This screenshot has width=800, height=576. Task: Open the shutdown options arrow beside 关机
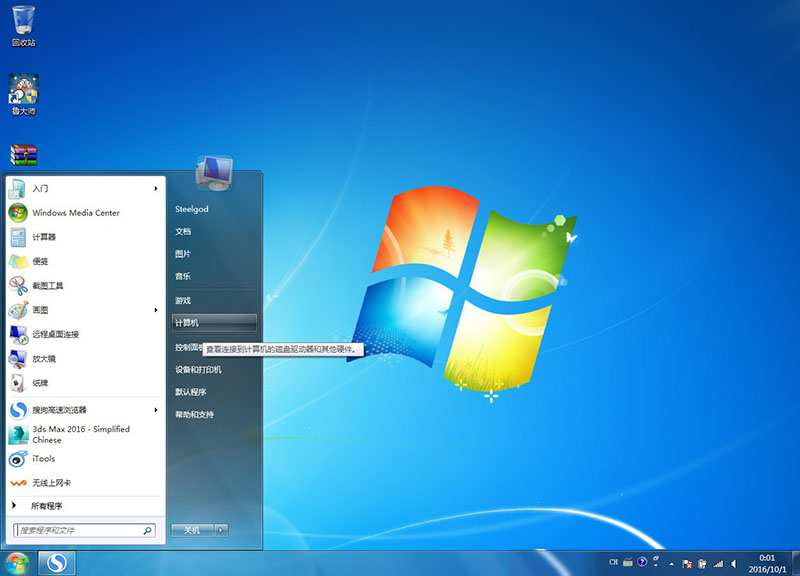tap(221, 531)
